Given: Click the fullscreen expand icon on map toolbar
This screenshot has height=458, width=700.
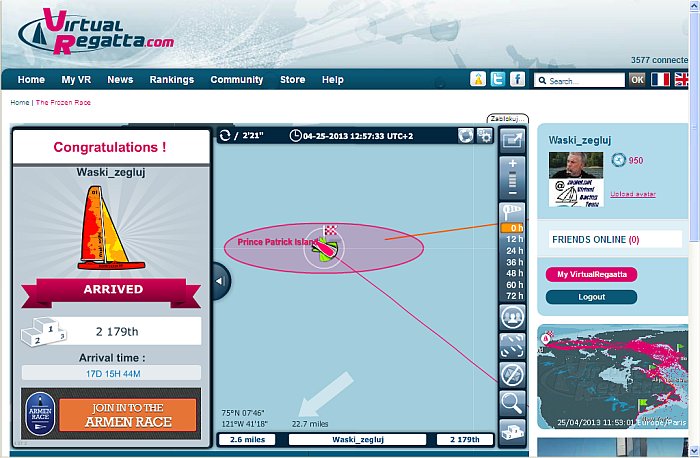Looking at the screenshot, I should [x=512, y=345].
